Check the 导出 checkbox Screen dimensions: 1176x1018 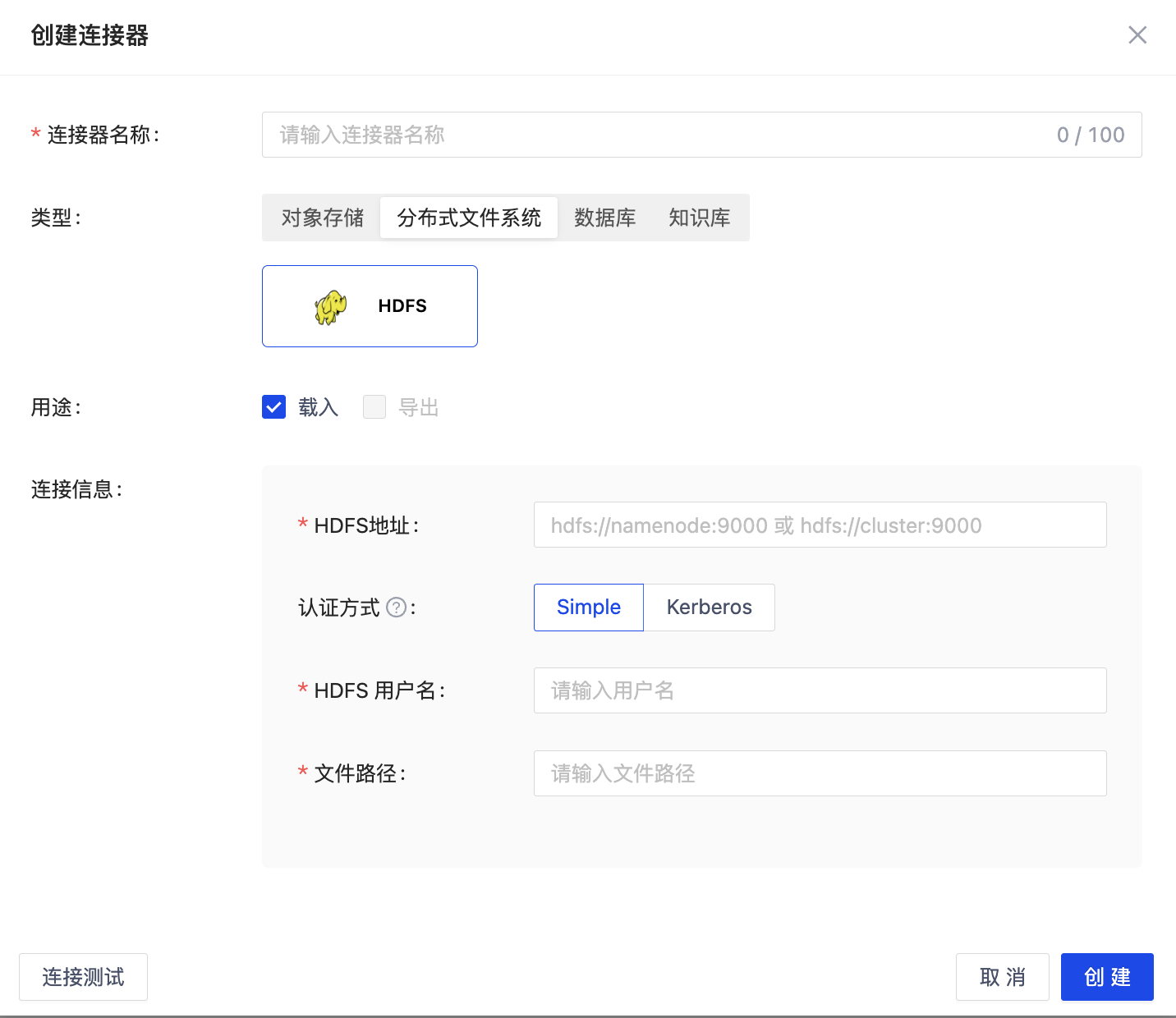point(374,407)
